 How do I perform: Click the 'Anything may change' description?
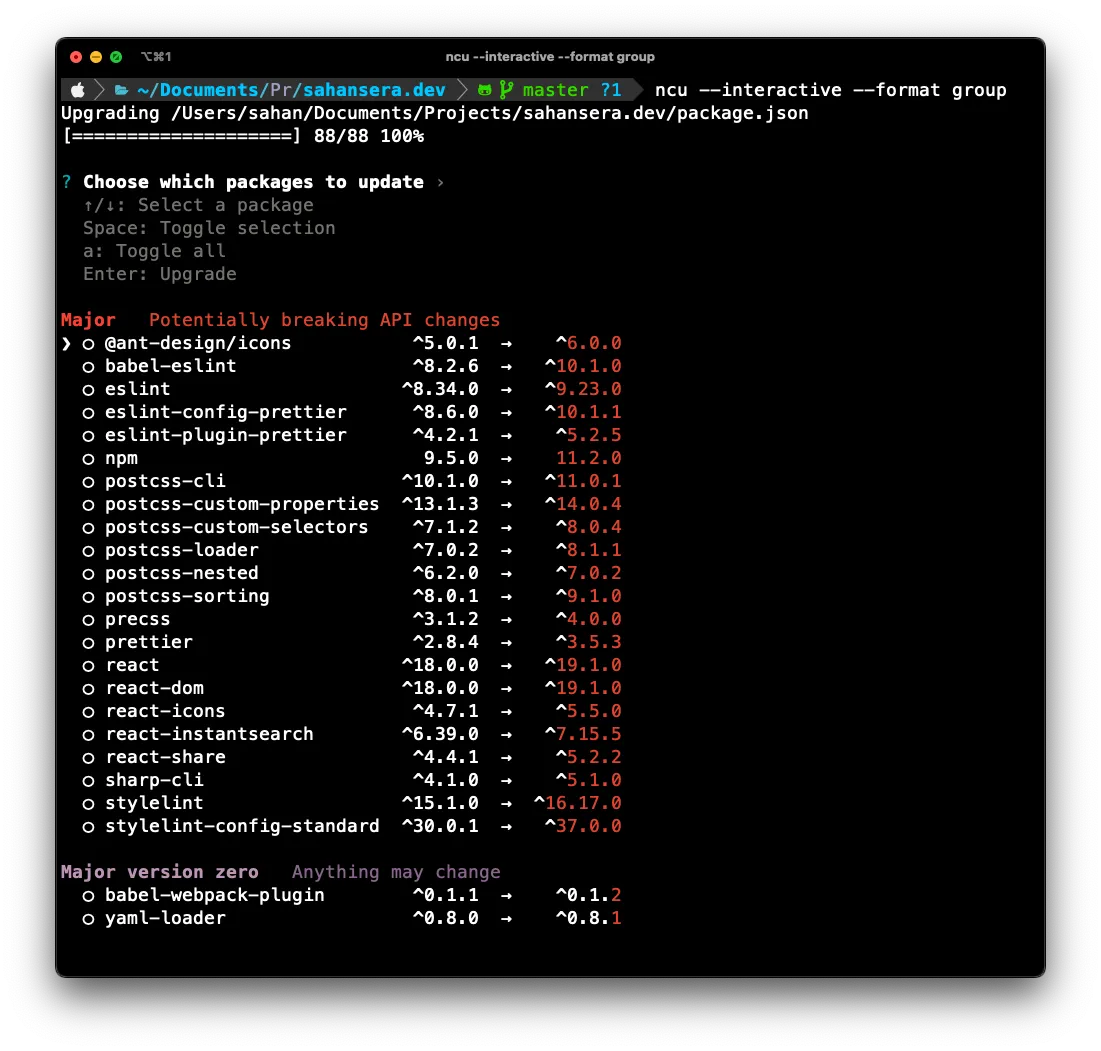tap(396, 872)
